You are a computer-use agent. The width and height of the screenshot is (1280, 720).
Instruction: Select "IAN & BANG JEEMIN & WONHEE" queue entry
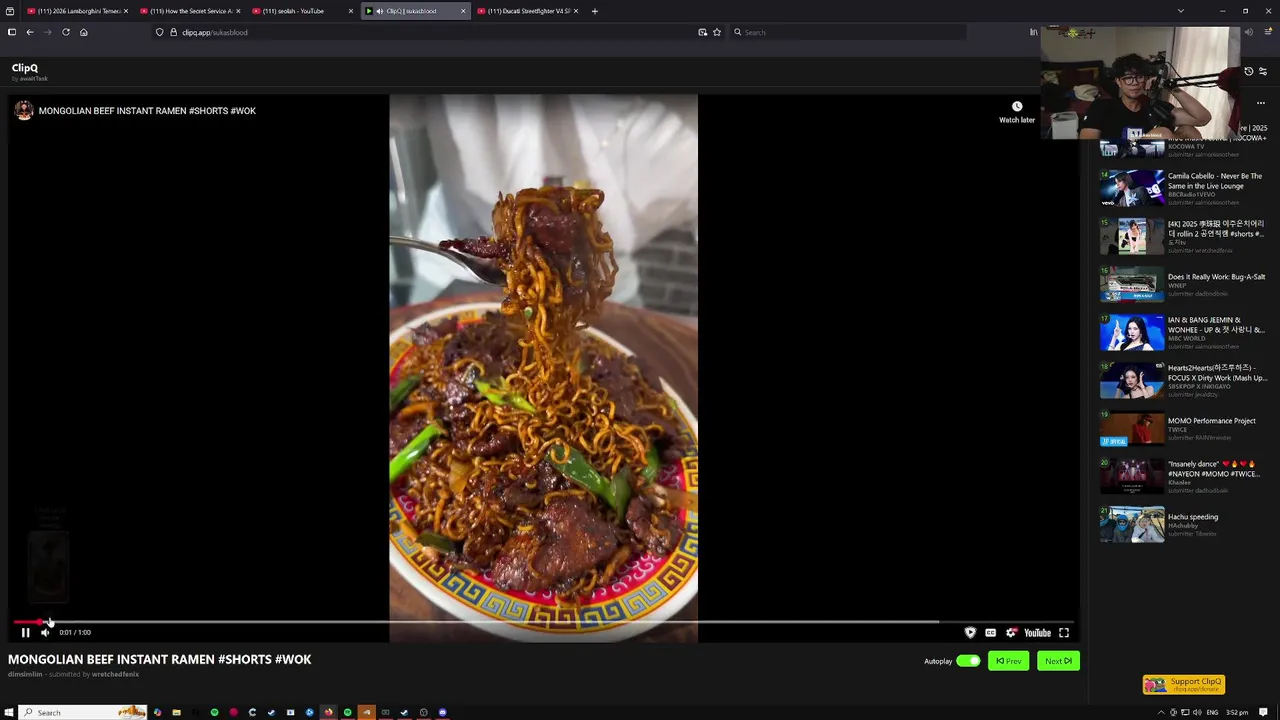click(x=1216, y=325)
